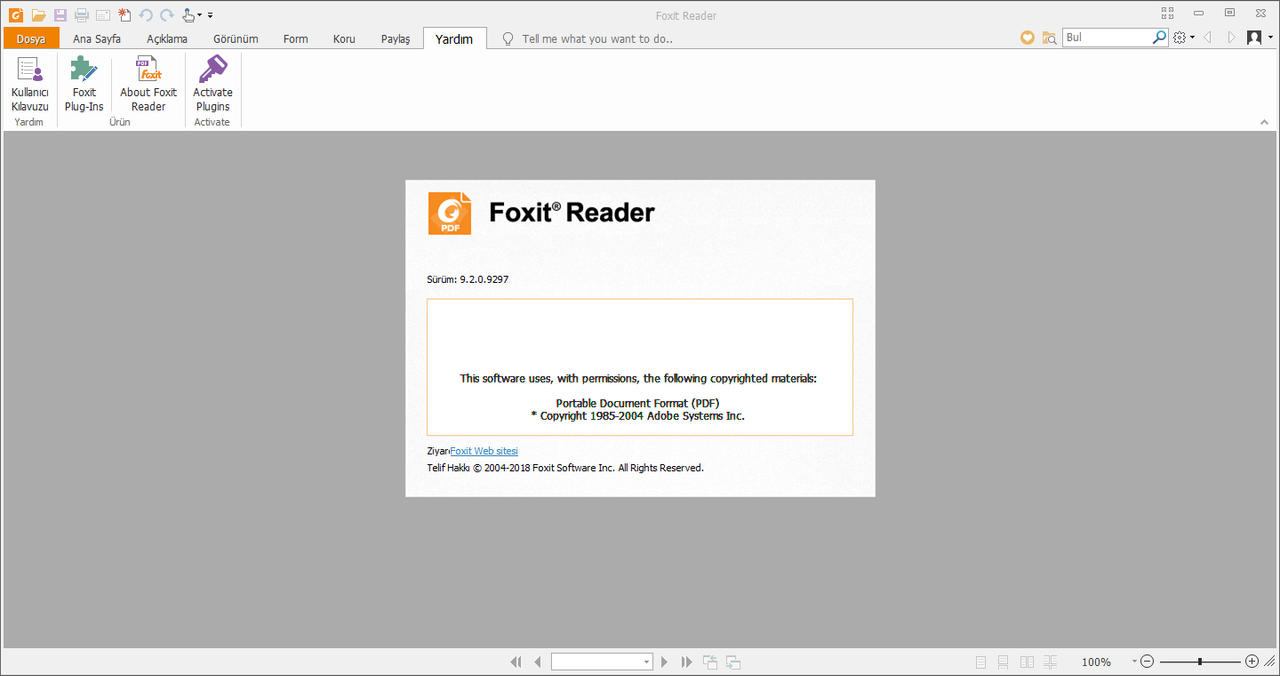
Task: Collapse the ribbon with the chevron arrow
Action: 1264,122
